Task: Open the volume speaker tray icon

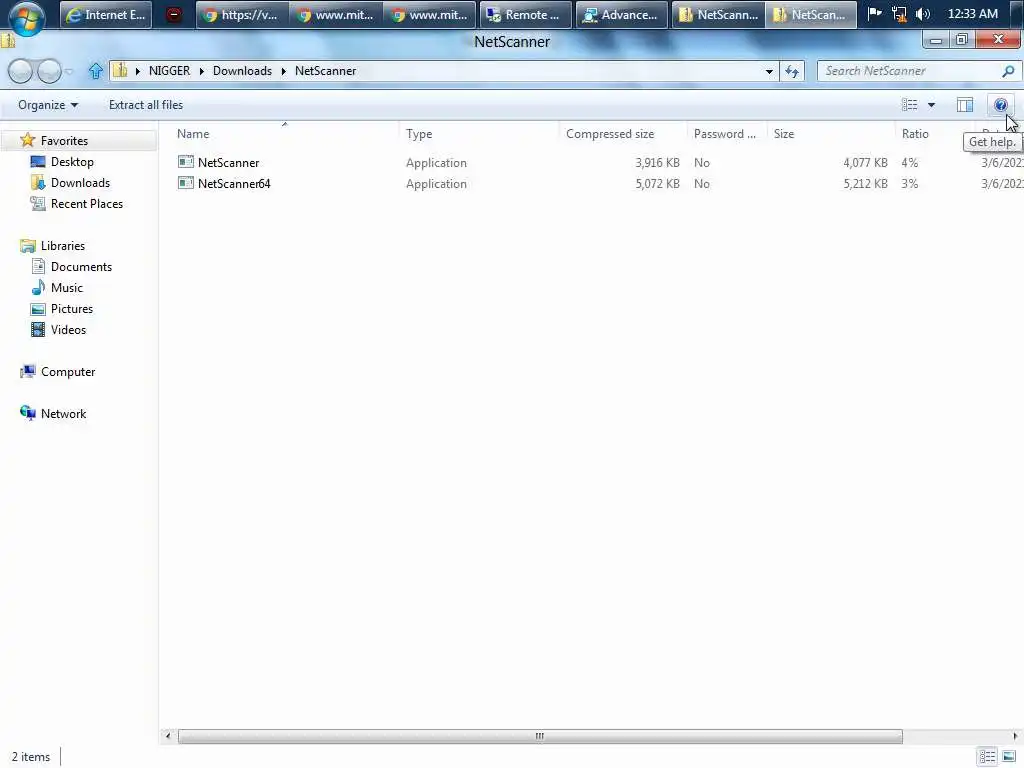Action: click(x=923, y=14)
